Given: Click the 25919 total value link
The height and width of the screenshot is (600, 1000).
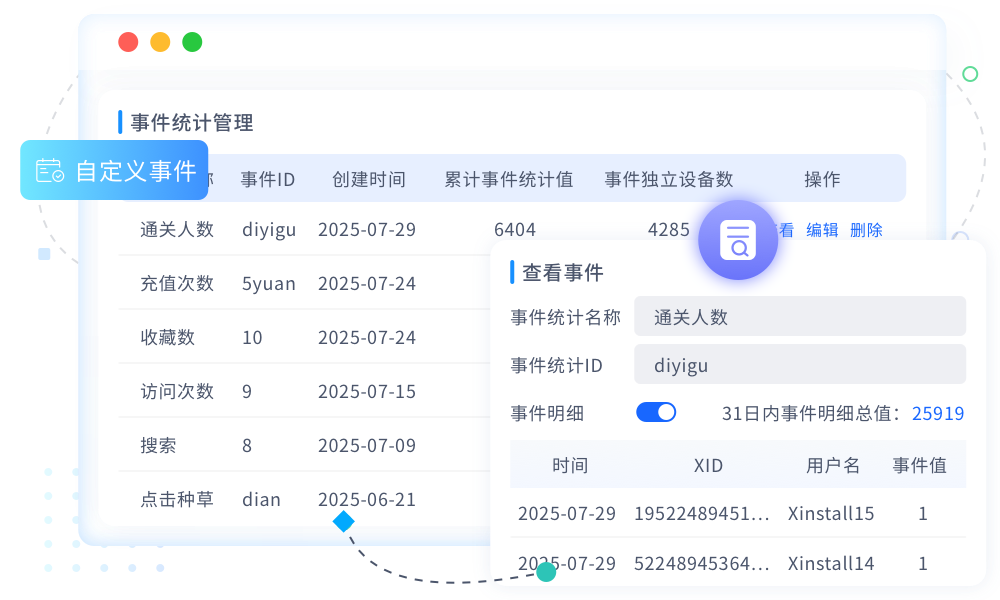Looking at the screenshot, I should point(938,413).
